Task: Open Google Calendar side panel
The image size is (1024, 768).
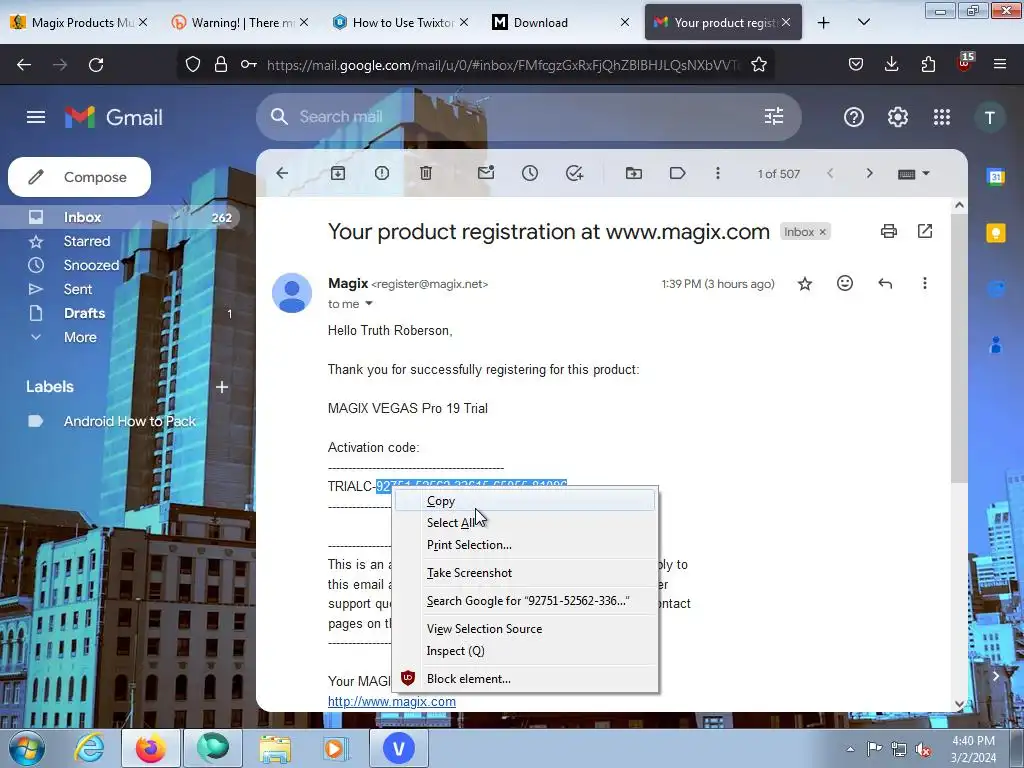Action: tap(996, 176)
